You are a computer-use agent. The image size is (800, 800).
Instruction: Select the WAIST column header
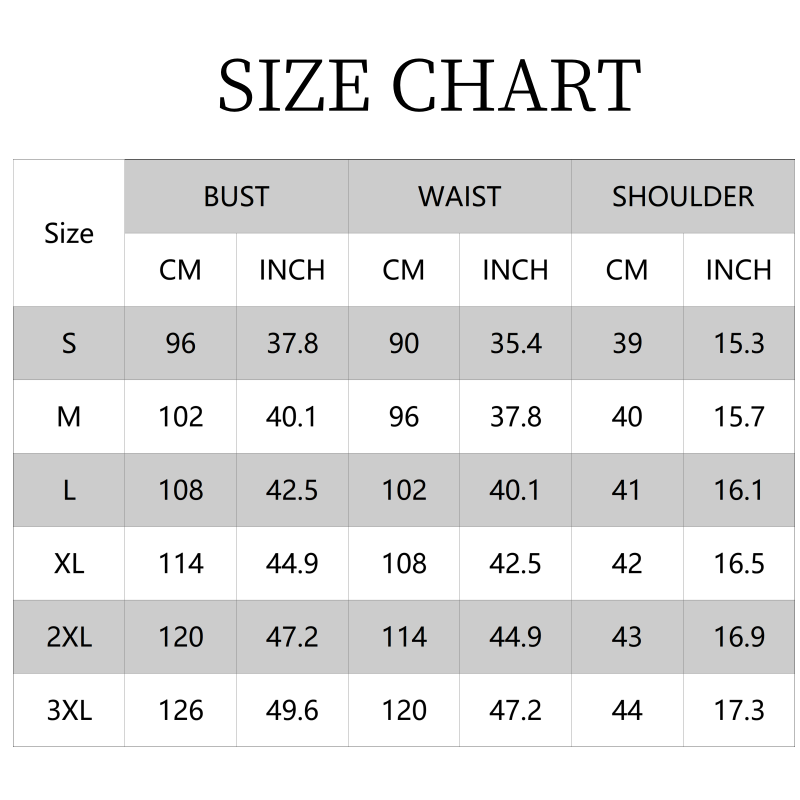click(x=459, y=196)
